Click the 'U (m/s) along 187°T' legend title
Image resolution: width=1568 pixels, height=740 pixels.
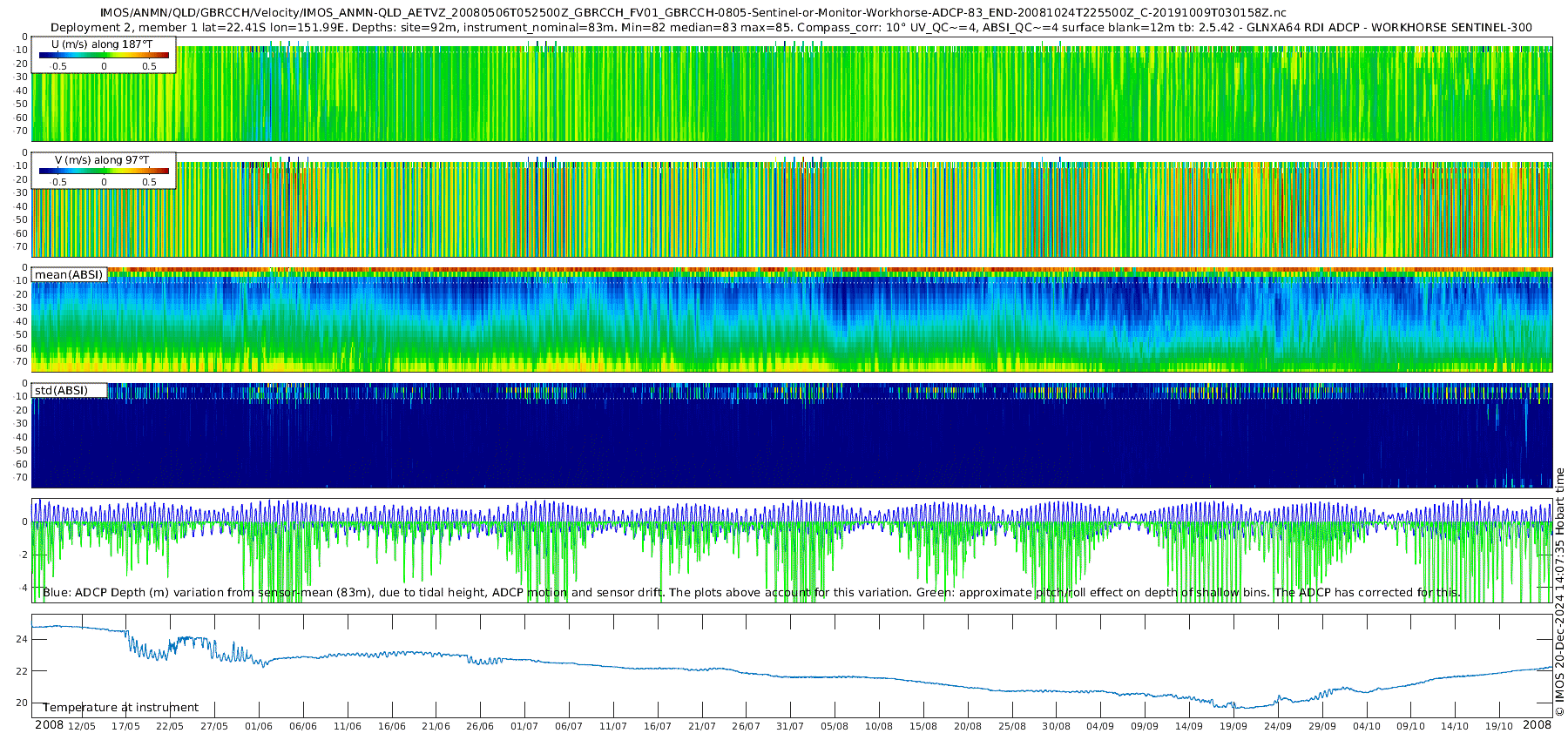tap(102, 44)
